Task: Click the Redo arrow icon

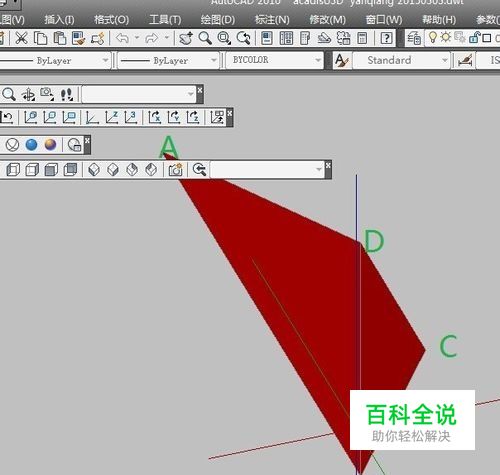Action: [152, 38]
